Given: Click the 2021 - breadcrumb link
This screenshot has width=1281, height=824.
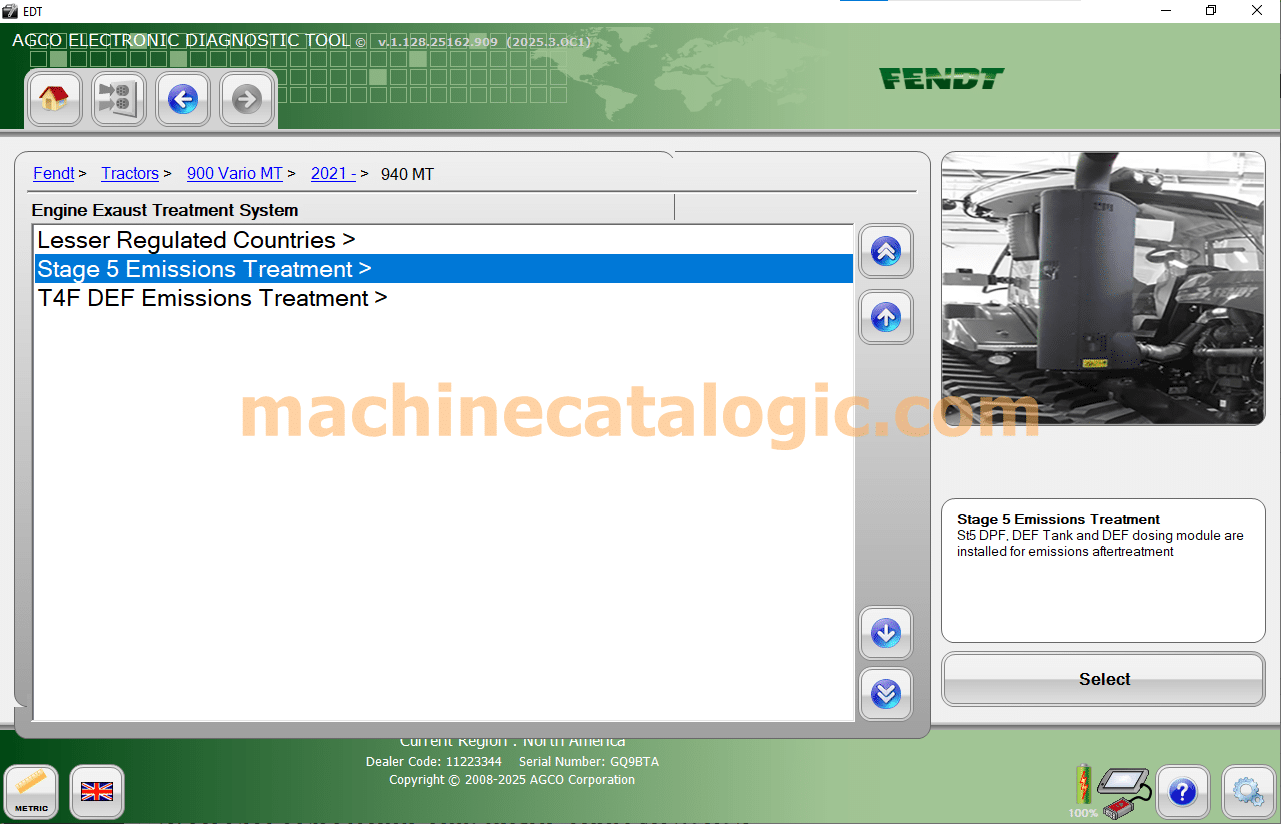Looking at the screenshot, I should pos(334,174).
